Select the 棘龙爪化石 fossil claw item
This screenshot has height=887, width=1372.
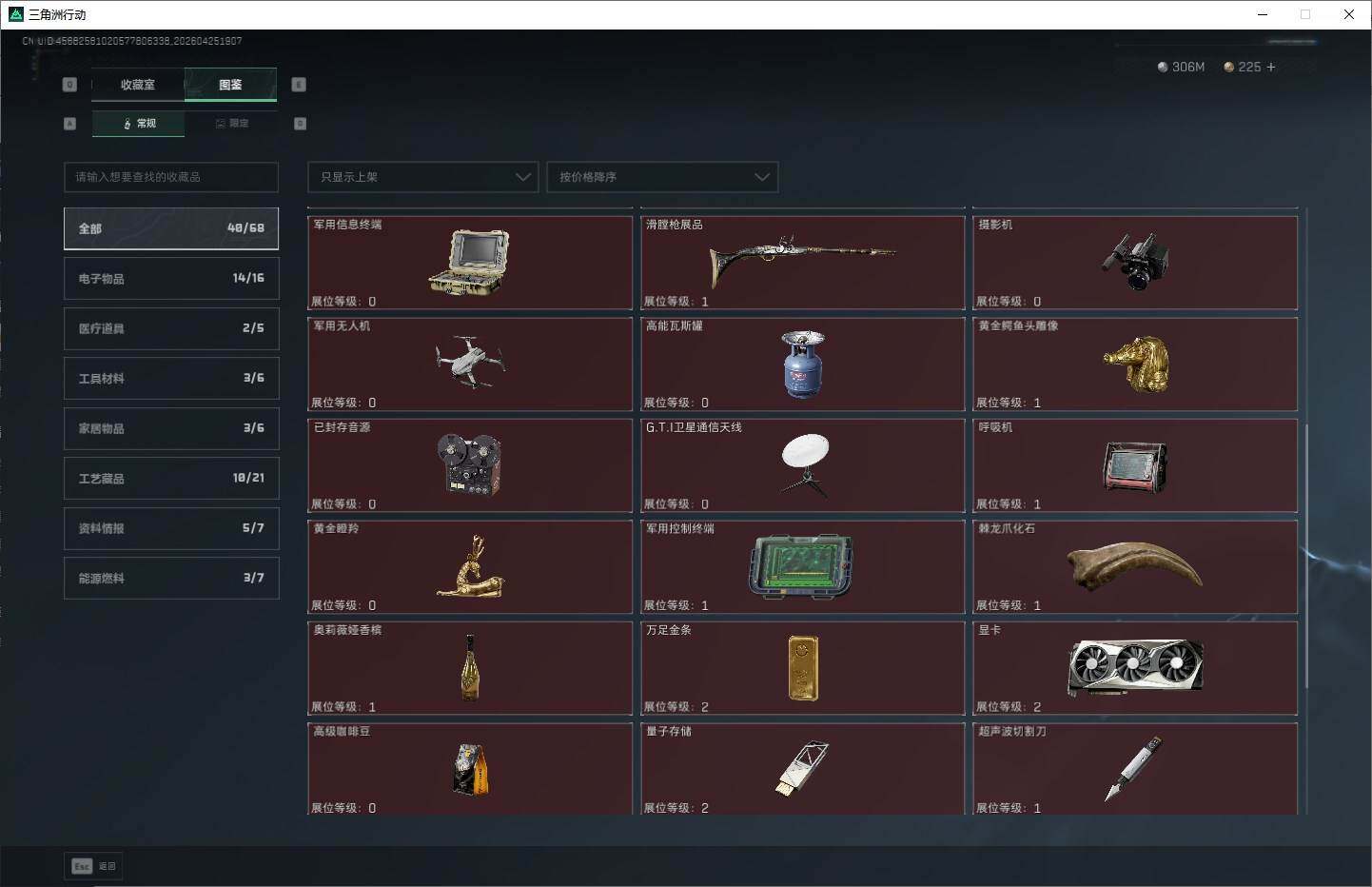pos(1135,567)
